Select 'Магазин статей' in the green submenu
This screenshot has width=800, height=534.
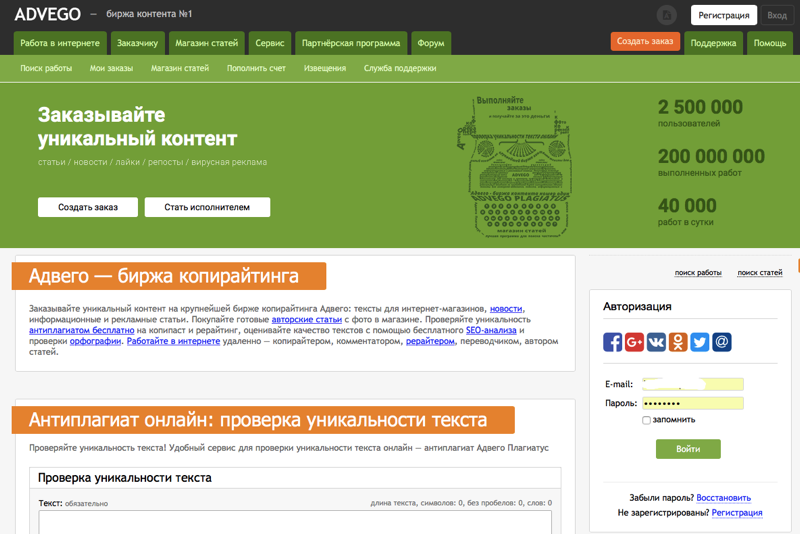(180, 68)
